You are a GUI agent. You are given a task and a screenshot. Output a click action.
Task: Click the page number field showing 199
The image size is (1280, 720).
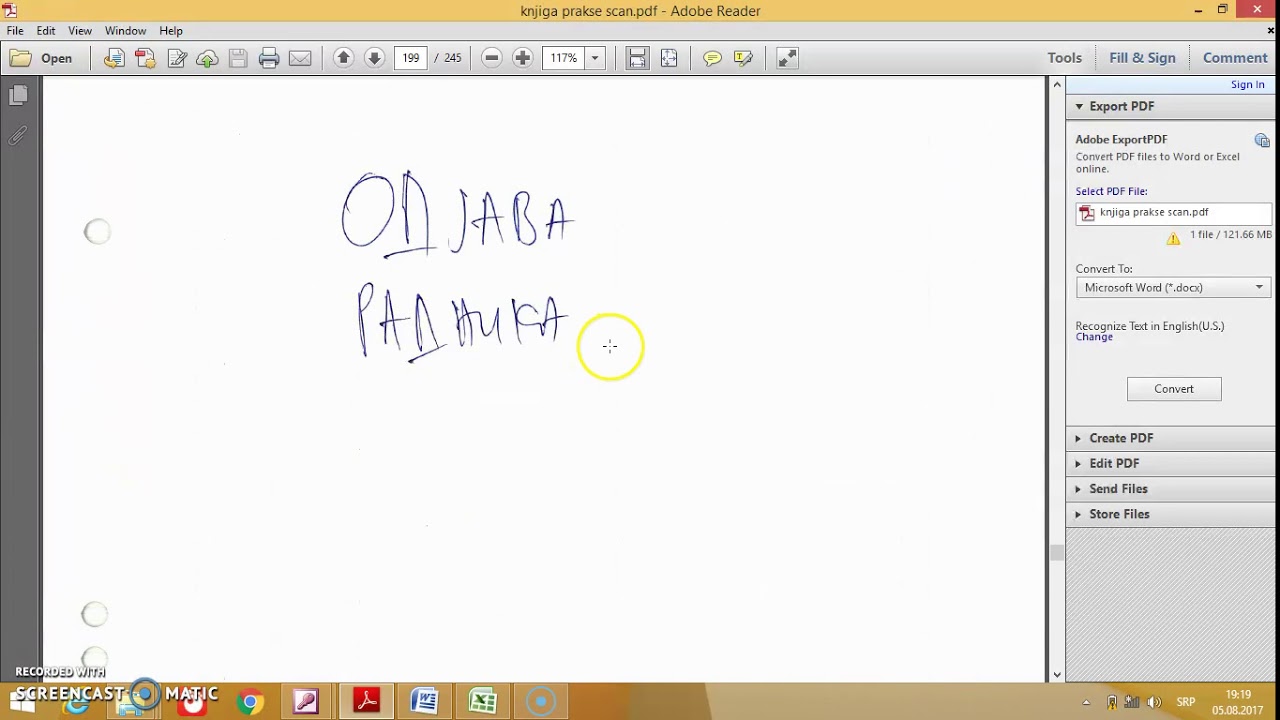click(x=411, y=58)
